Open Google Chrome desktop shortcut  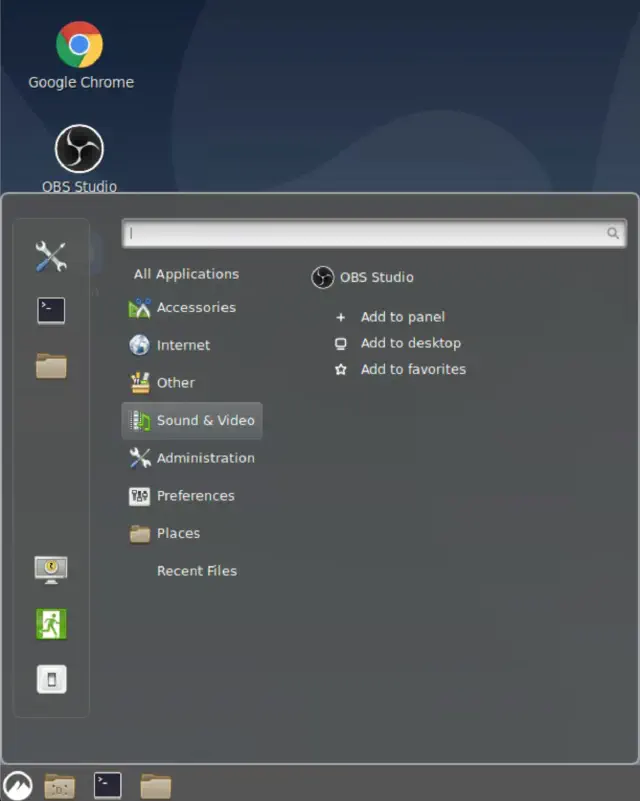coord(80,55)
